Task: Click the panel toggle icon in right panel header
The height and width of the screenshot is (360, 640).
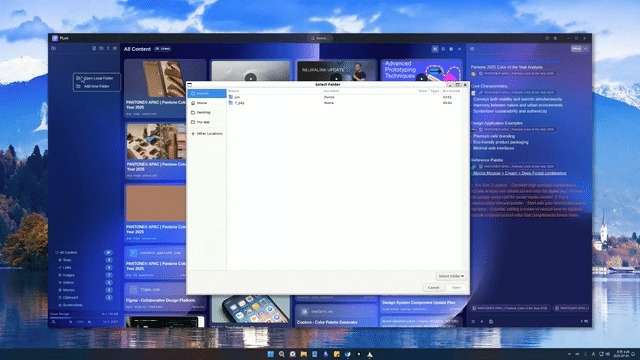Action: click(472, 49)
